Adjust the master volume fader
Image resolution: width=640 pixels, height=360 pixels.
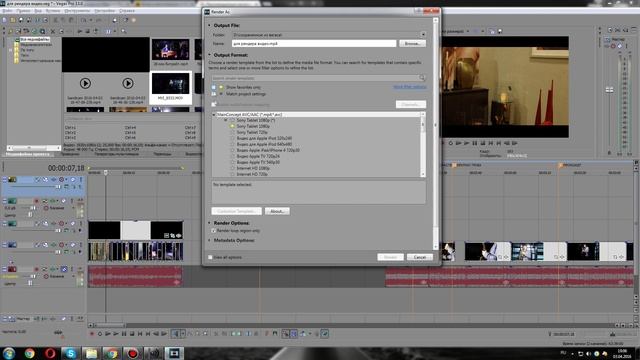click(x=609, y=90)
